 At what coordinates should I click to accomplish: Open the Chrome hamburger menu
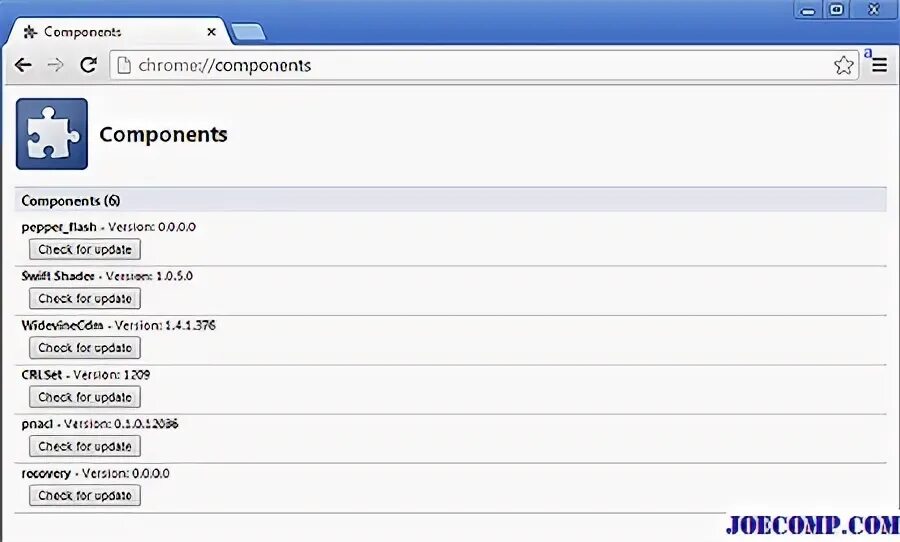[x=879, y=65]
